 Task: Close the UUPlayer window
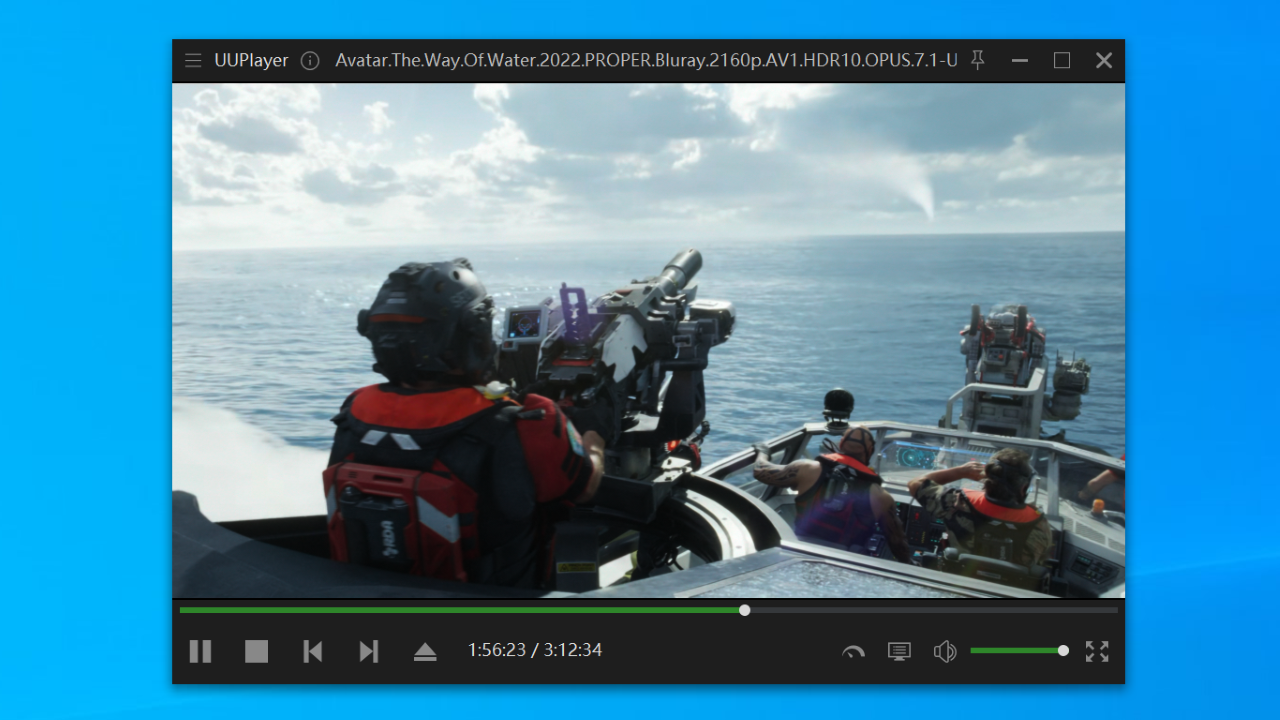pos(1104,61)
